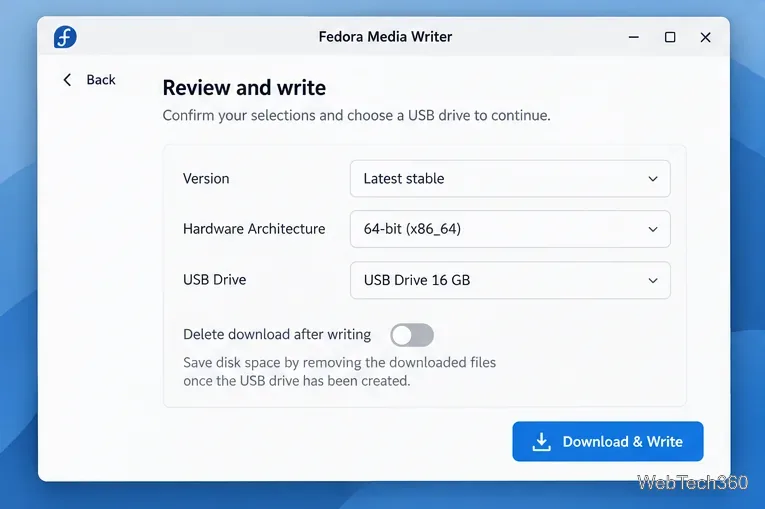Open the Hardware Architecture 64-bit (x86_64) dropdown
The image size is (765, 509).
510,229
